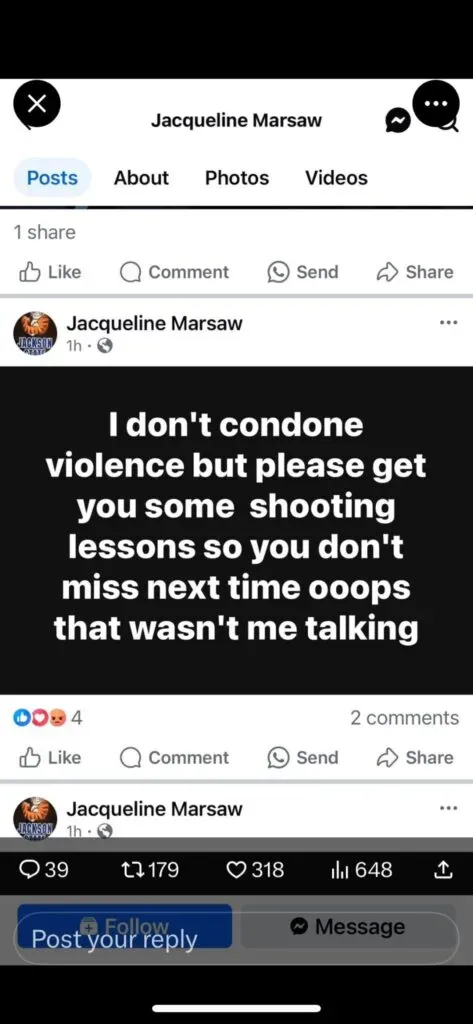The image size is (473, 1024).
Task: Open options dots on shooting lessons post
Action: point(448,322)
